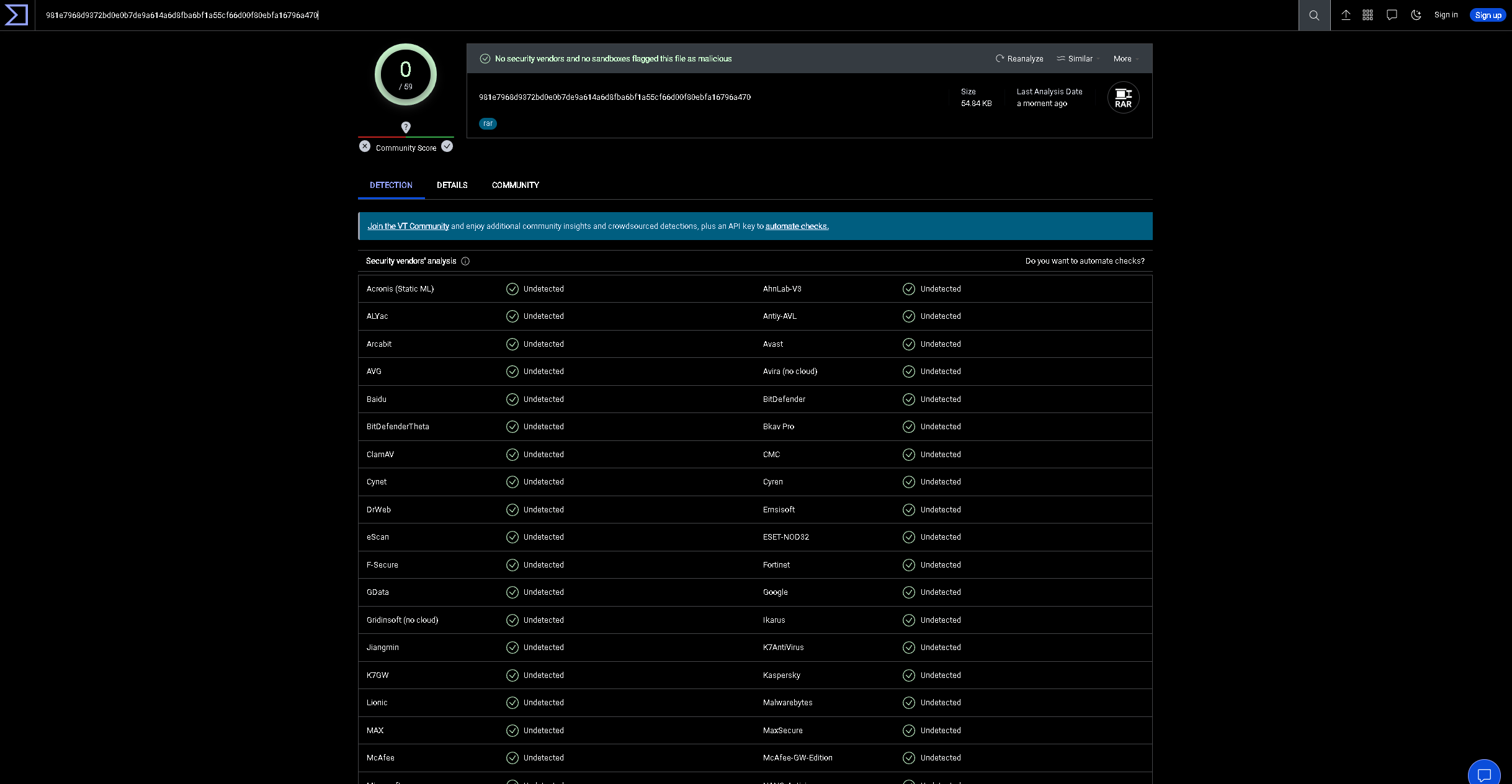Viewport: 1512px width, 784px height.
Task: Open the automate checks link
Action: coord(797,226)
